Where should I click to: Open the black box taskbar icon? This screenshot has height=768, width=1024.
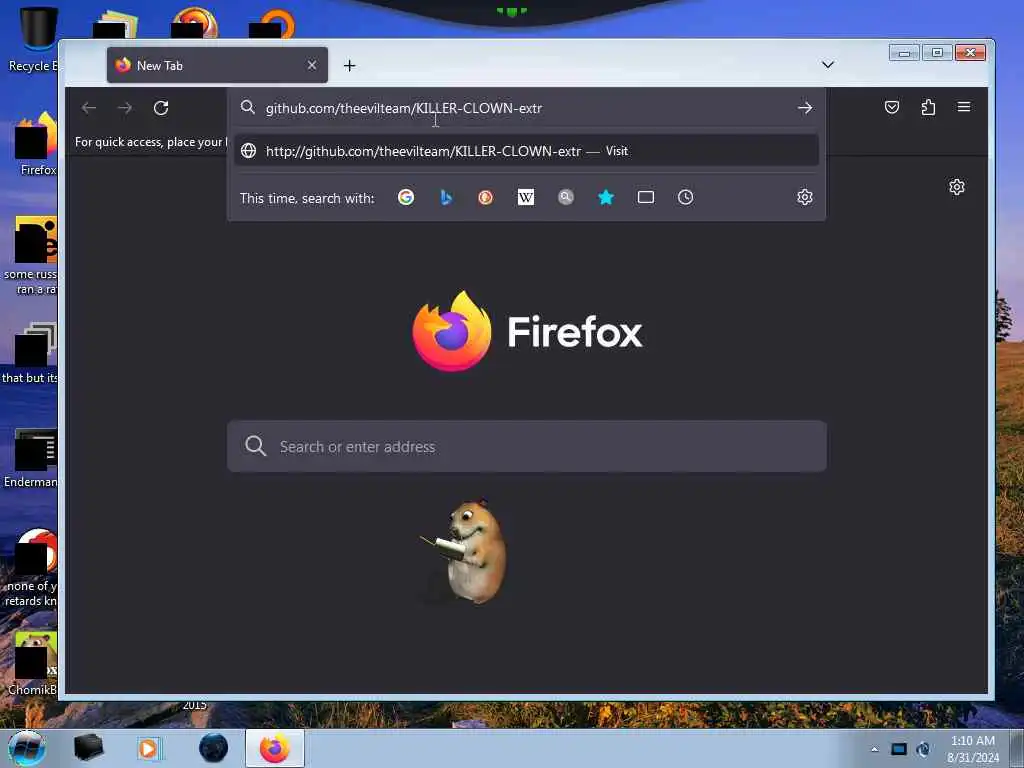pyautogui.click(x=88, y=748)
